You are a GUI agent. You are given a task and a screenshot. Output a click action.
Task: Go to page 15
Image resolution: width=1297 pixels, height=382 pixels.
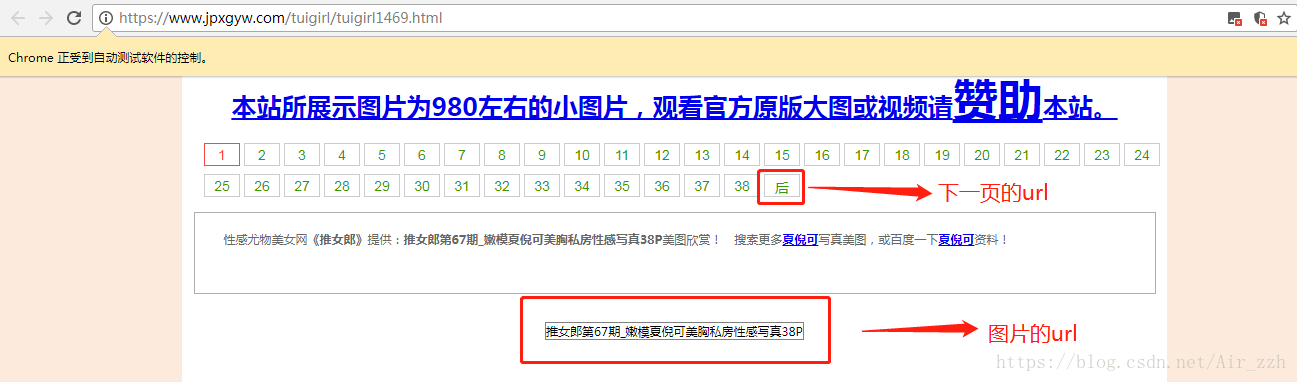click(782, 155)
